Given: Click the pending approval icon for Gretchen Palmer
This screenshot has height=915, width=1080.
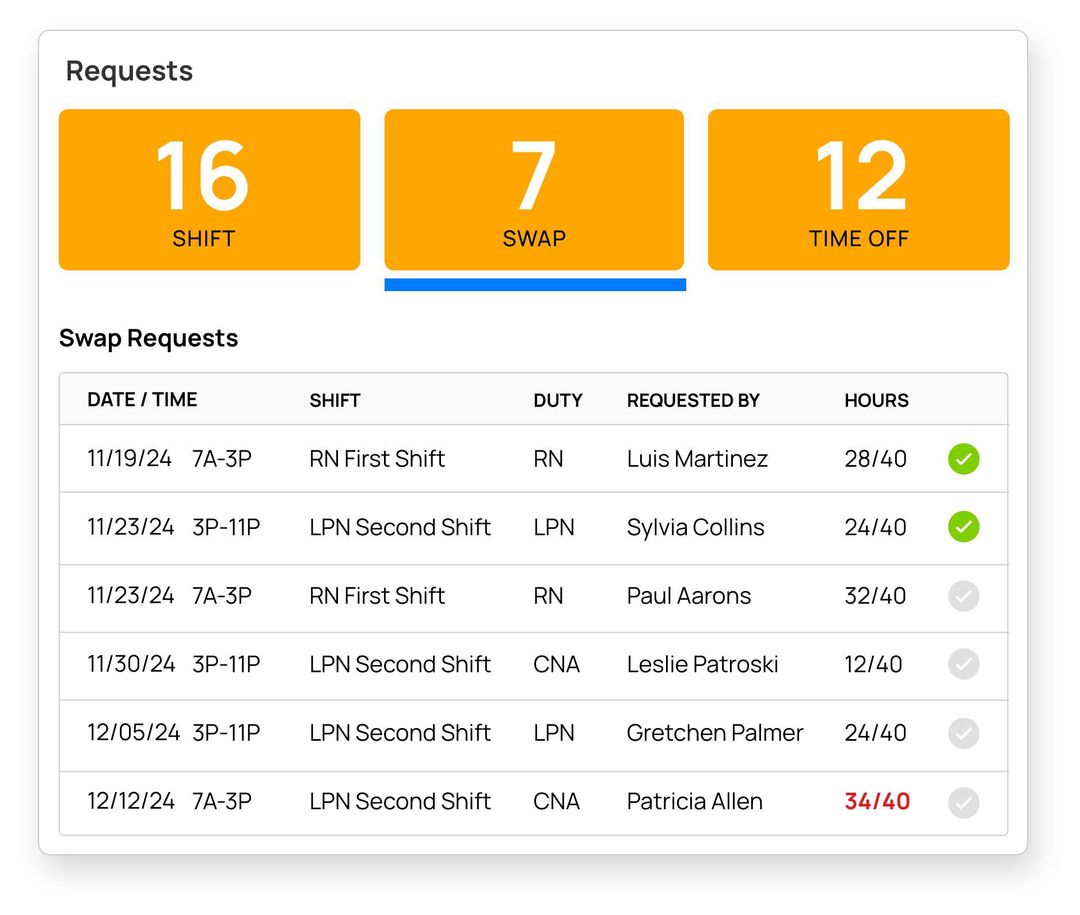Looking at the screenshot, I should tap(963, 733).
